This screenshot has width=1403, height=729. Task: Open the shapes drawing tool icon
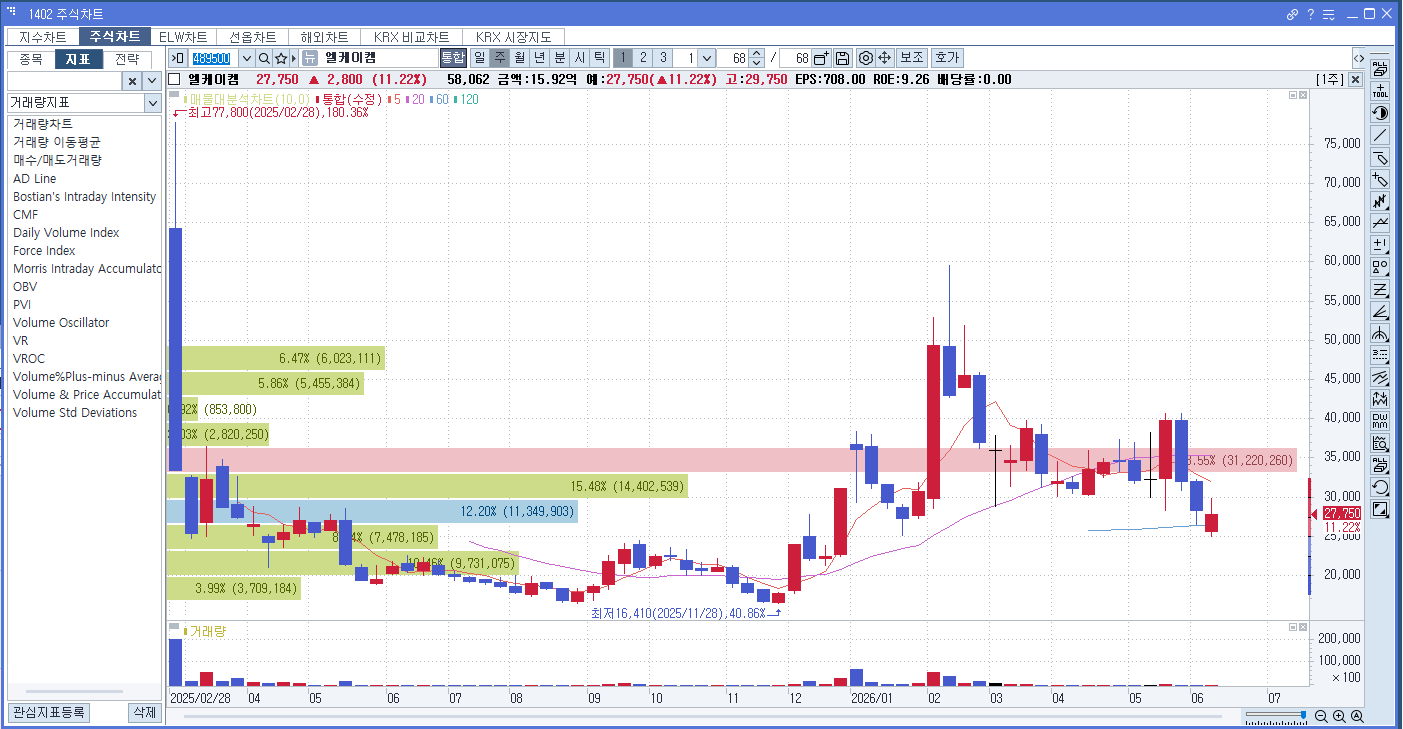click(x=1380, y=267)
